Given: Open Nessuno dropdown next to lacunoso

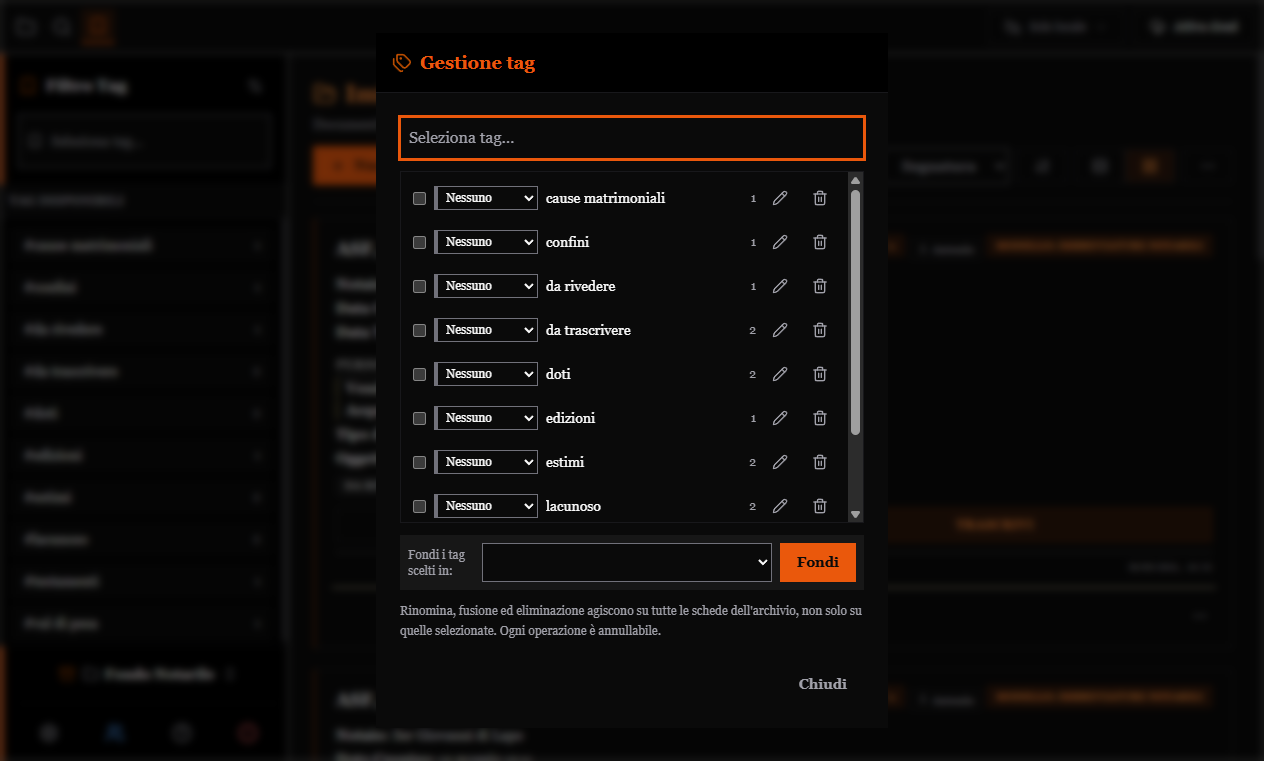Looking at the screenshot, I should point(486,506).
